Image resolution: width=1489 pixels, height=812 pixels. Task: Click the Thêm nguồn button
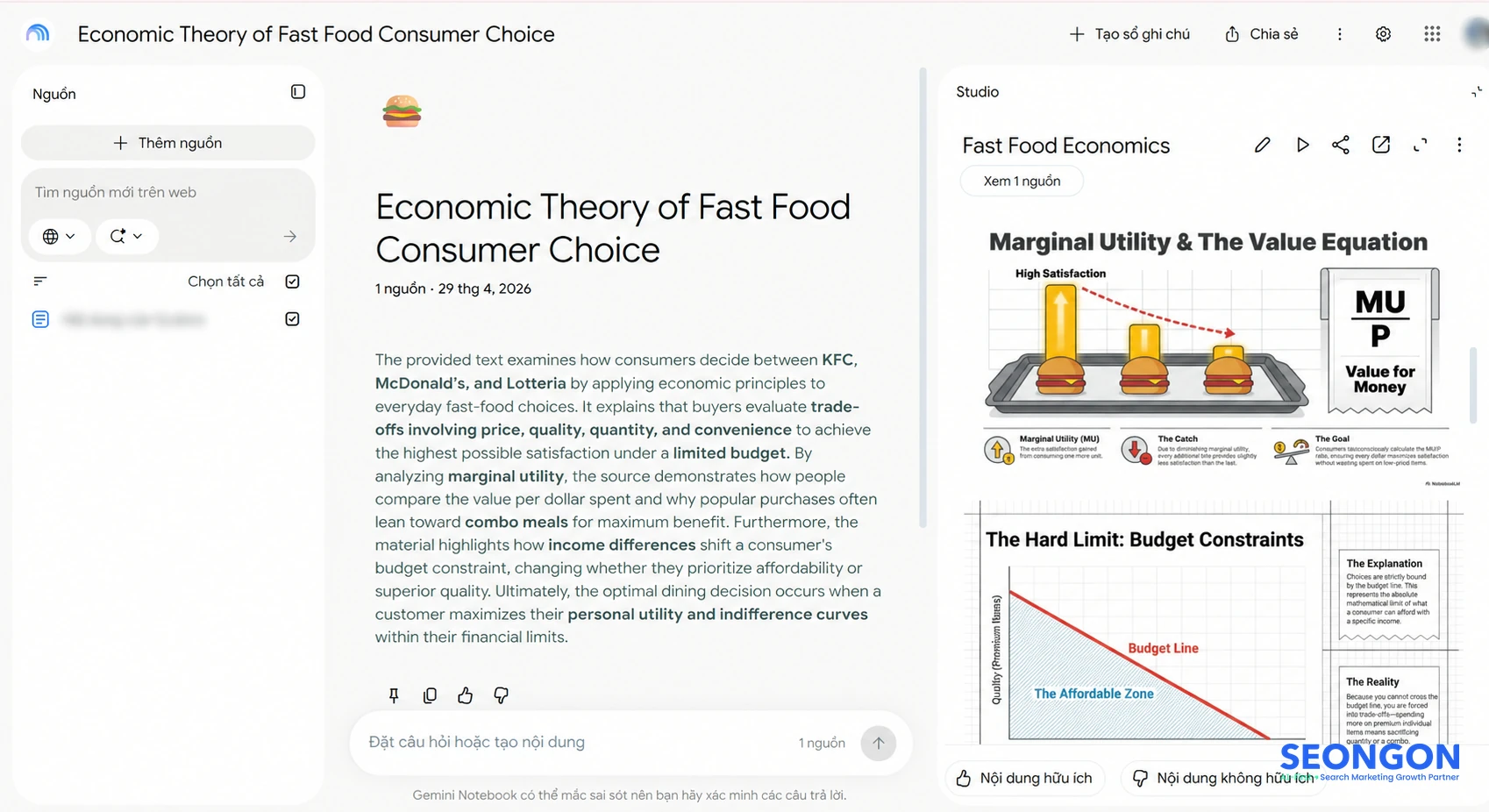click(167, 143)
